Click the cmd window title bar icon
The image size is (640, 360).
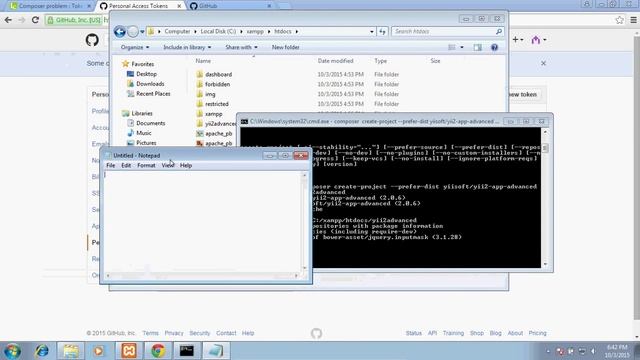pyautogui.click(x=244, y=122)
